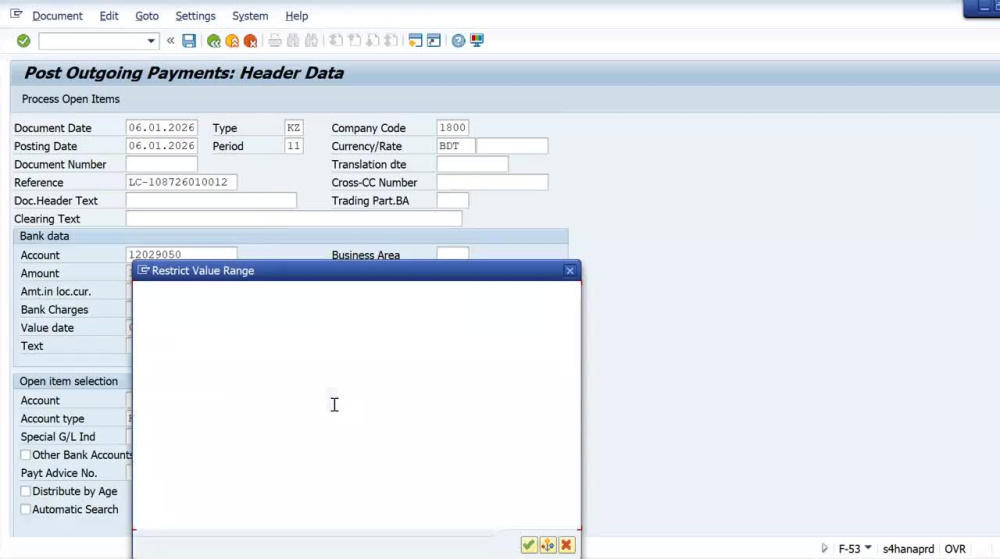Toggle the Distribute by Age checkbox
The width and height of the screenshot is (1000, 559).
26,491
